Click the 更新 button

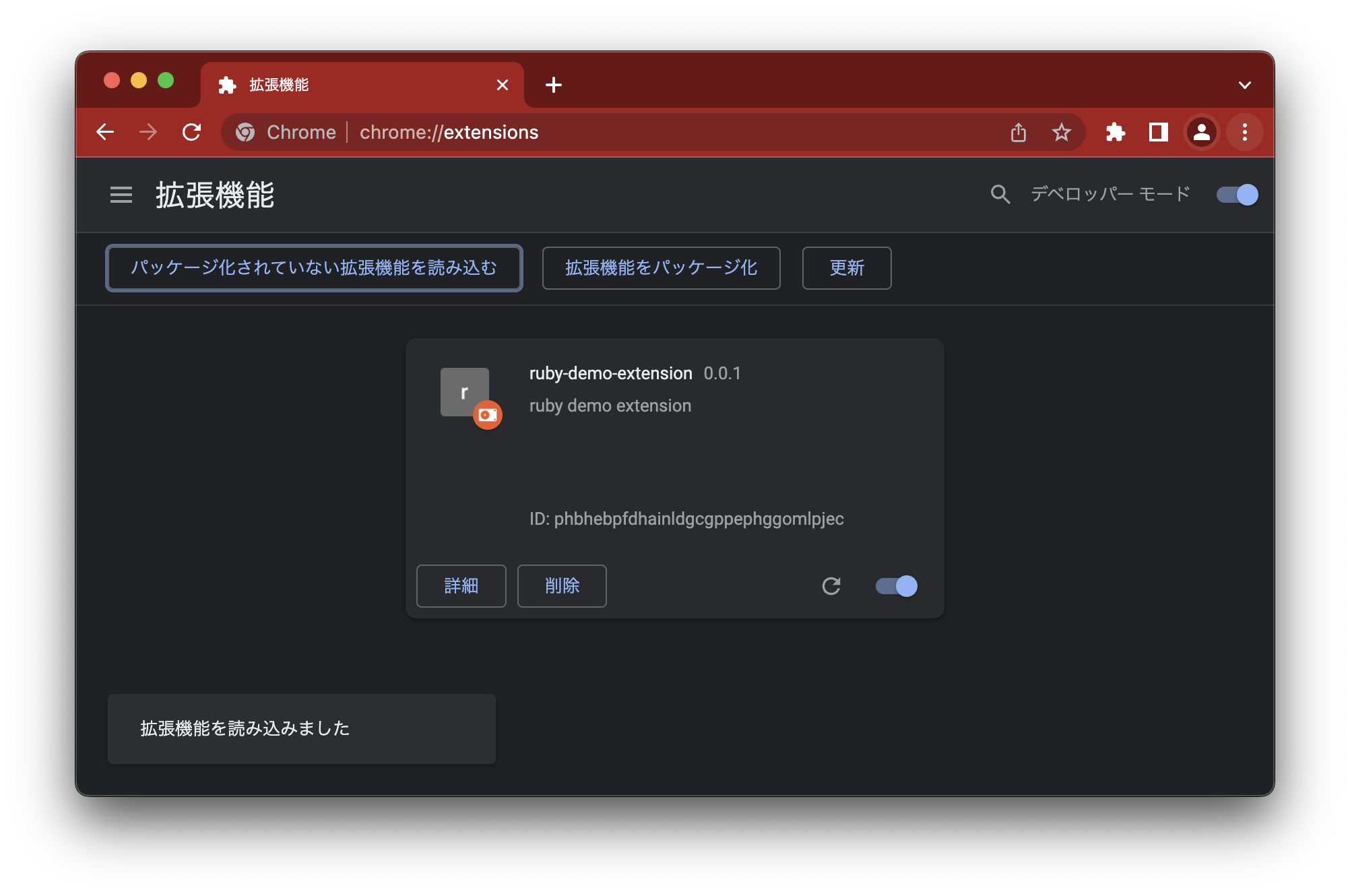tap(847, 268)
